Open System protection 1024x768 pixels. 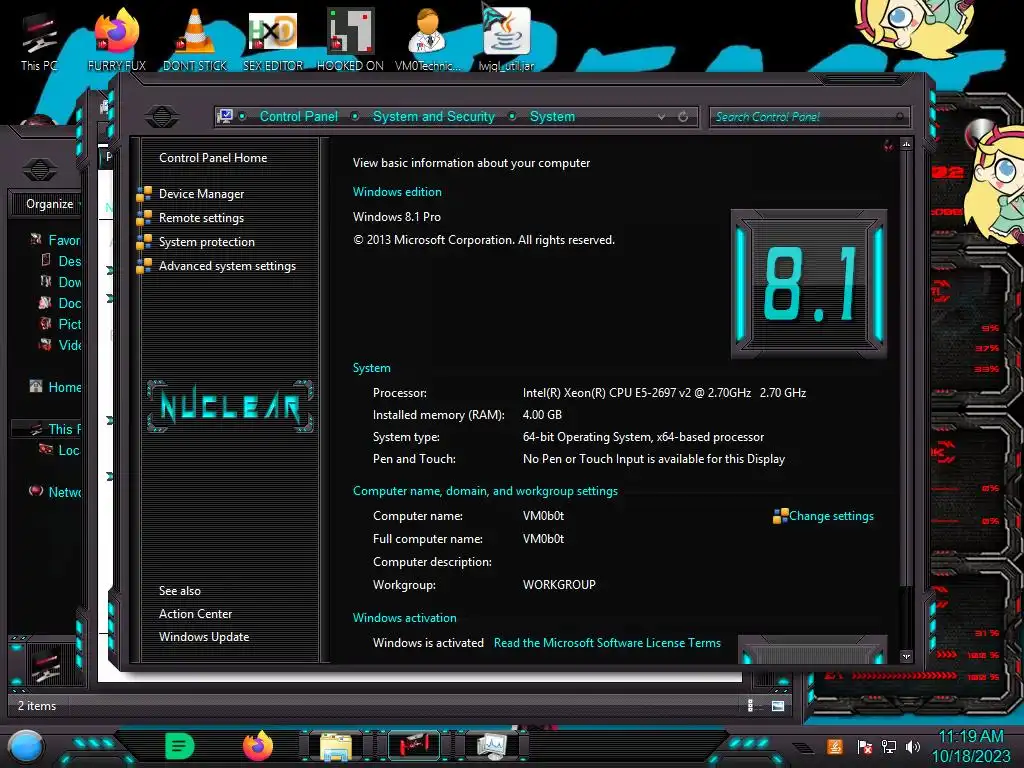206,242
